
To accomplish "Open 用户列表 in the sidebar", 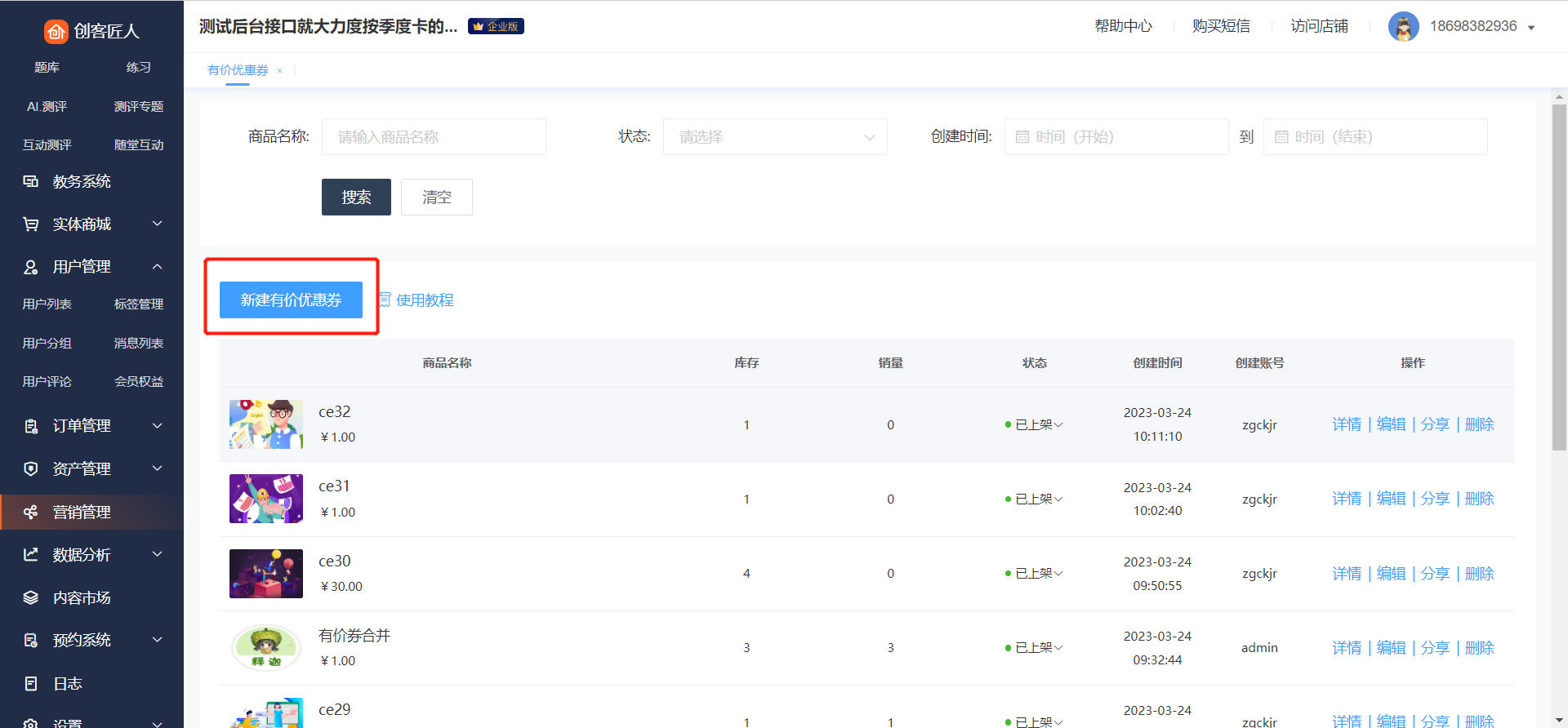I will 47,304.
